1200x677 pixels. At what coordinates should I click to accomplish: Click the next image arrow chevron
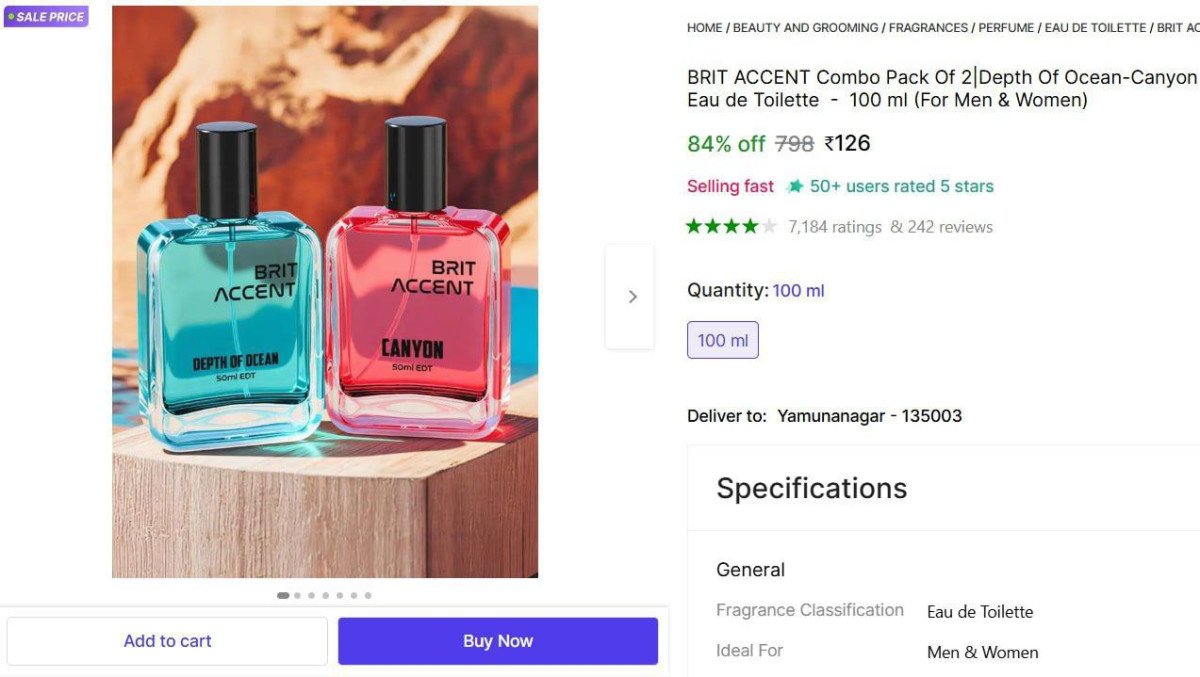tap(631, 297)
